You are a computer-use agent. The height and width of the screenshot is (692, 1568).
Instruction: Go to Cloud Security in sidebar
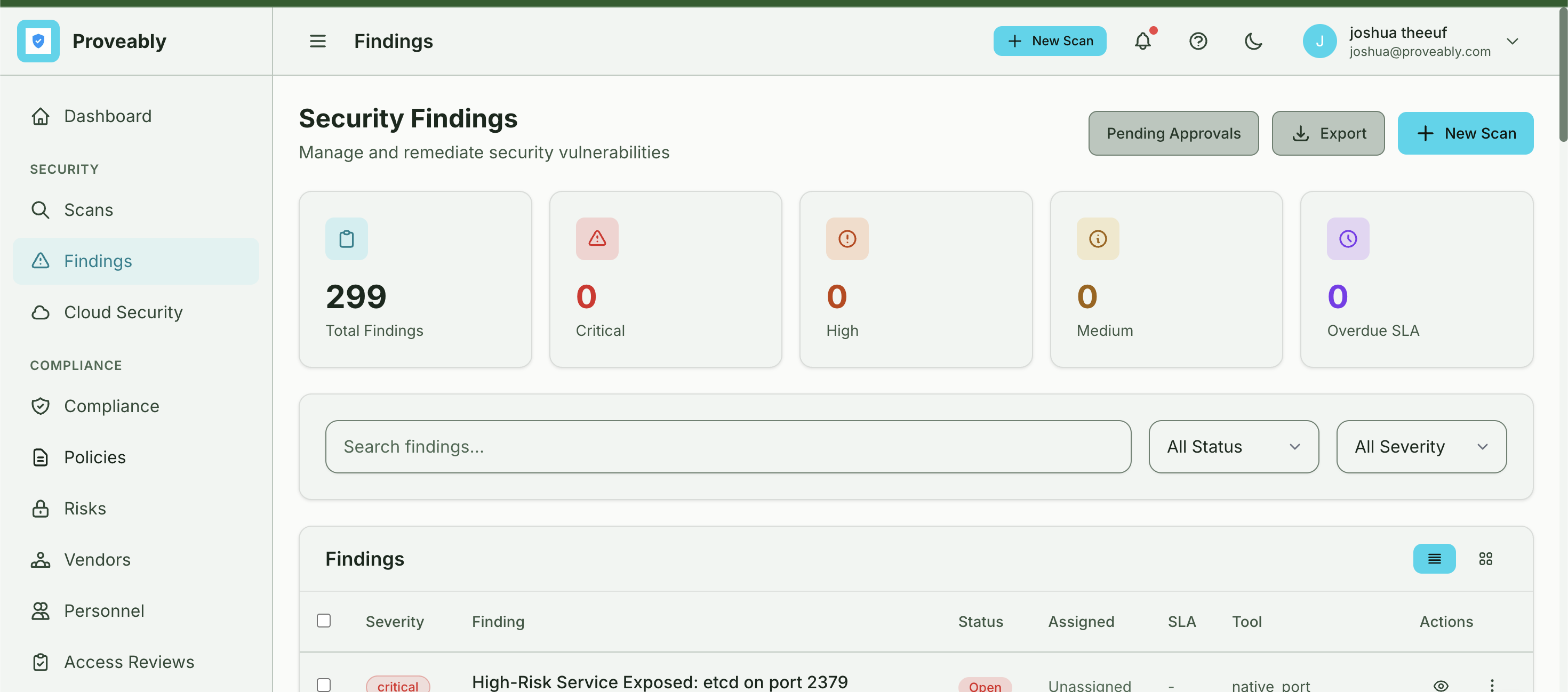click(x=123, y=312)
